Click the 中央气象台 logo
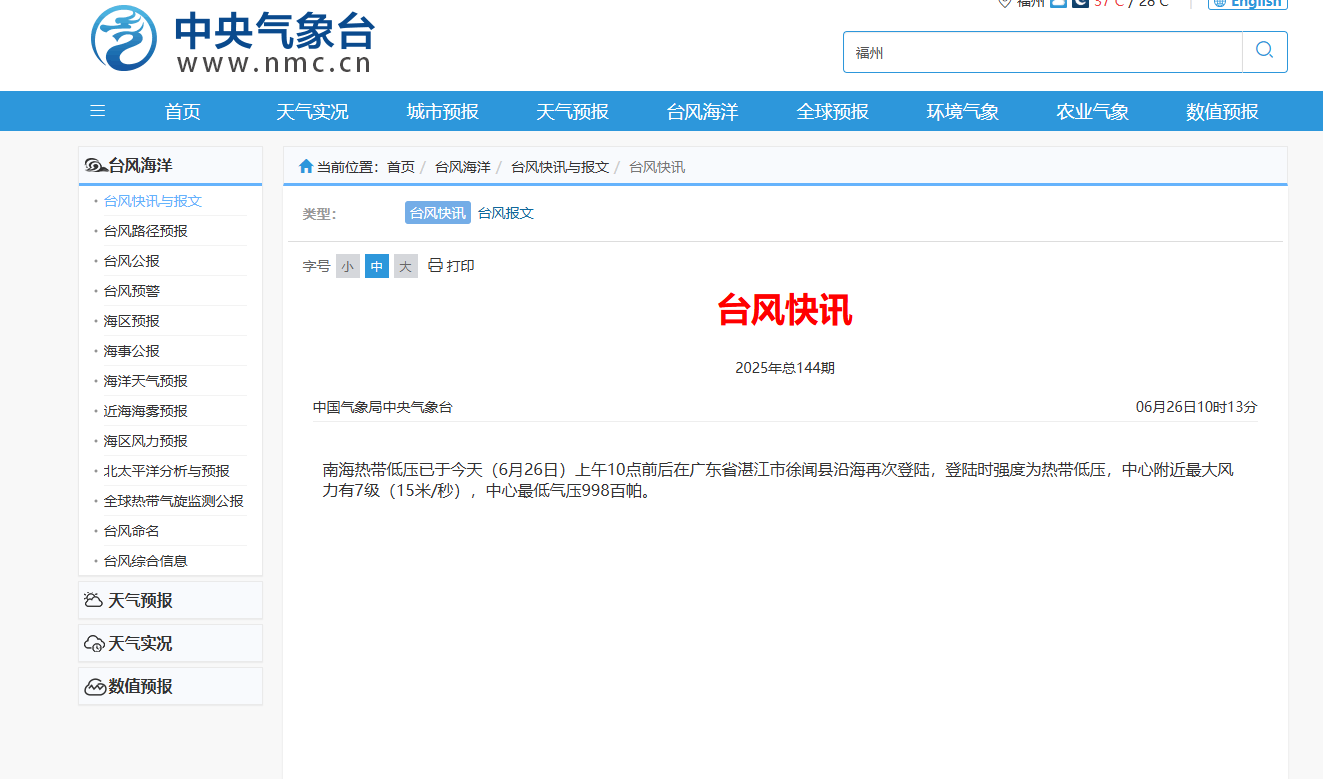1323x779 pixels. click(231, 40)
